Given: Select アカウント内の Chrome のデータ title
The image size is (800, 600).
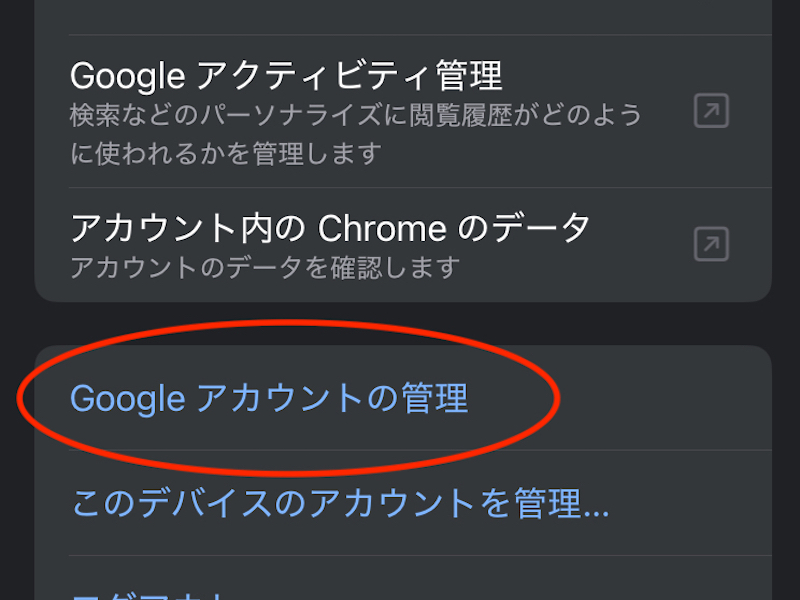Looking at the screenshot, I should [x=330, y=229].
